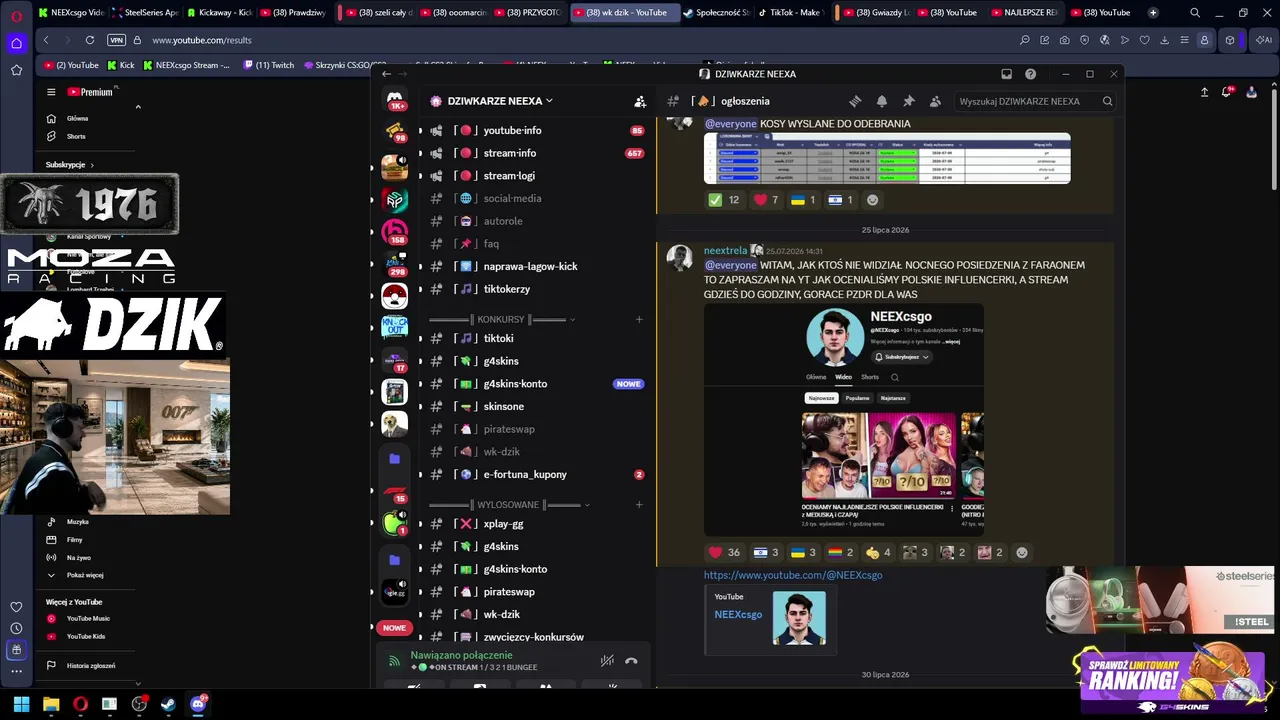Switch to the SteelSeries browser tab
Image resolution: width=1280 pixels, height=720 pixels.
tap(145, 13)
